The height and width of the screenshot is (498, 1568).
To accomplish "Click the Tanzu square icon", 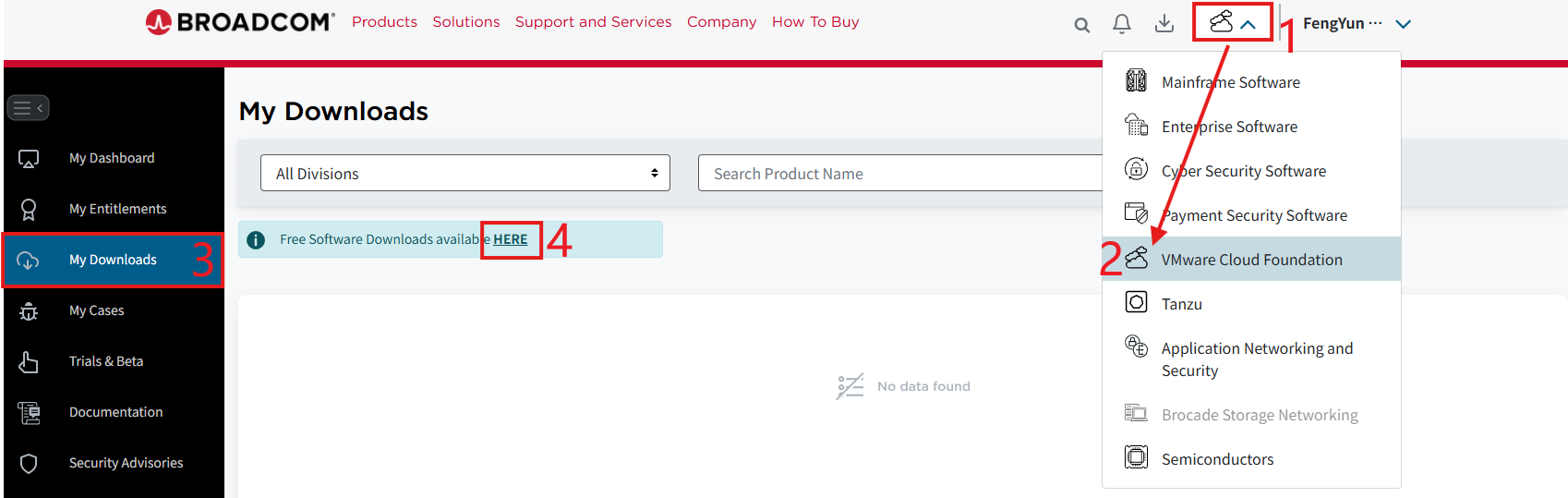I will click(x=1136, y=302).
